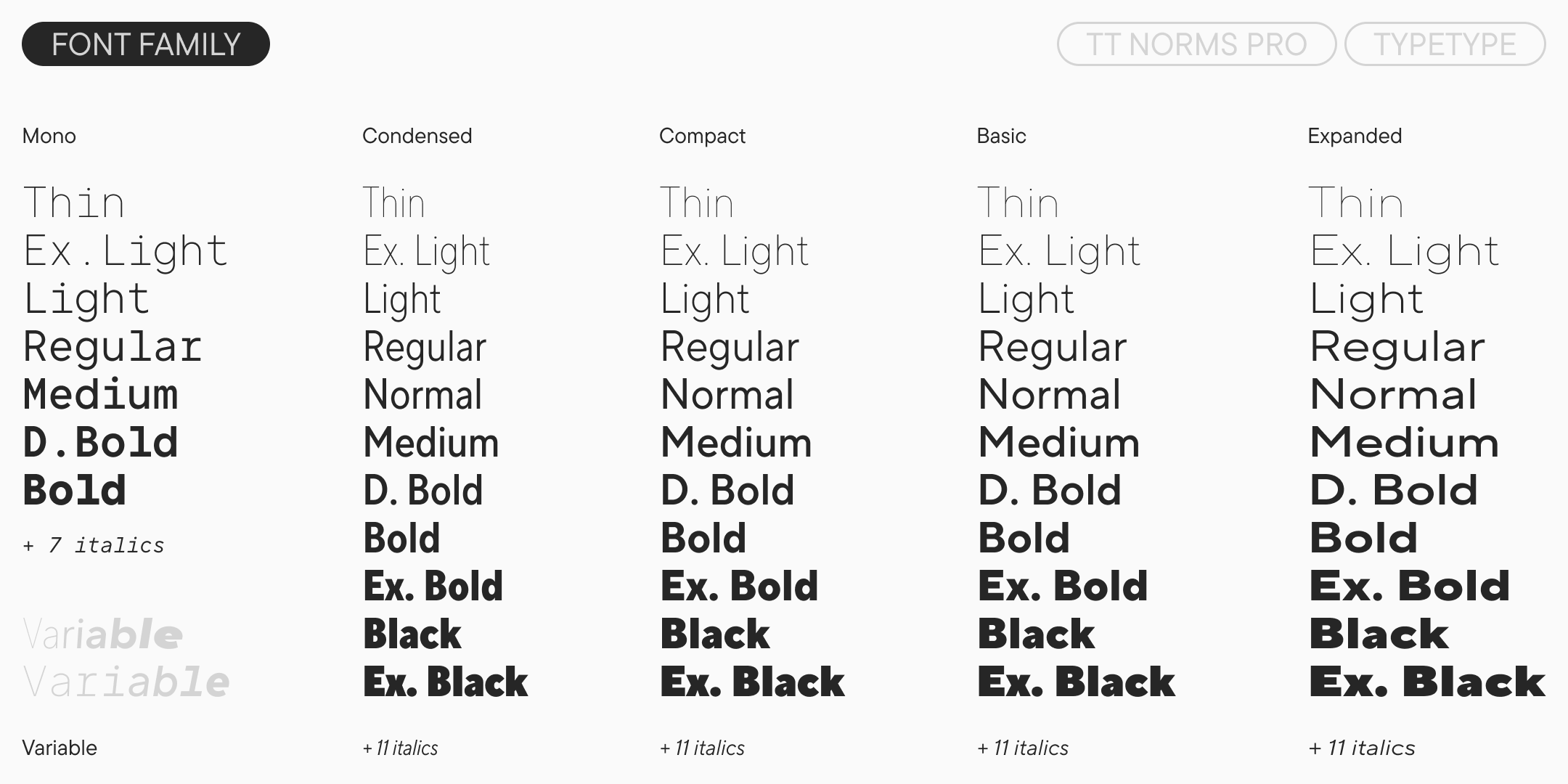This screenshot has height=784, width=1568.
Task: Pick the Mono D.Bold weight sample
Action: pyautogui.click(x=101, y=442)
